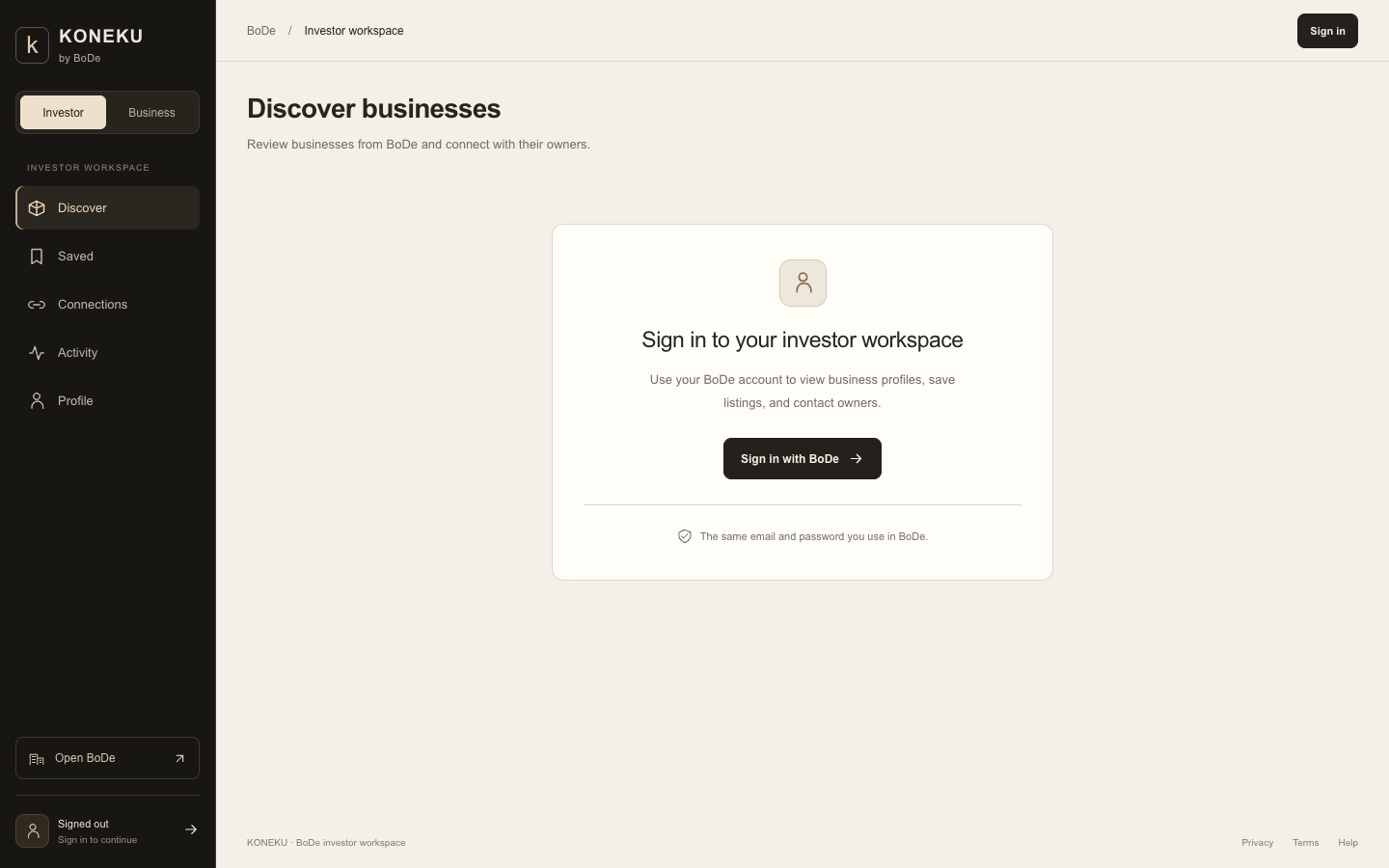
Task: Click the external arrow icon on Open BoDe
Action: (x=179, y=759)
